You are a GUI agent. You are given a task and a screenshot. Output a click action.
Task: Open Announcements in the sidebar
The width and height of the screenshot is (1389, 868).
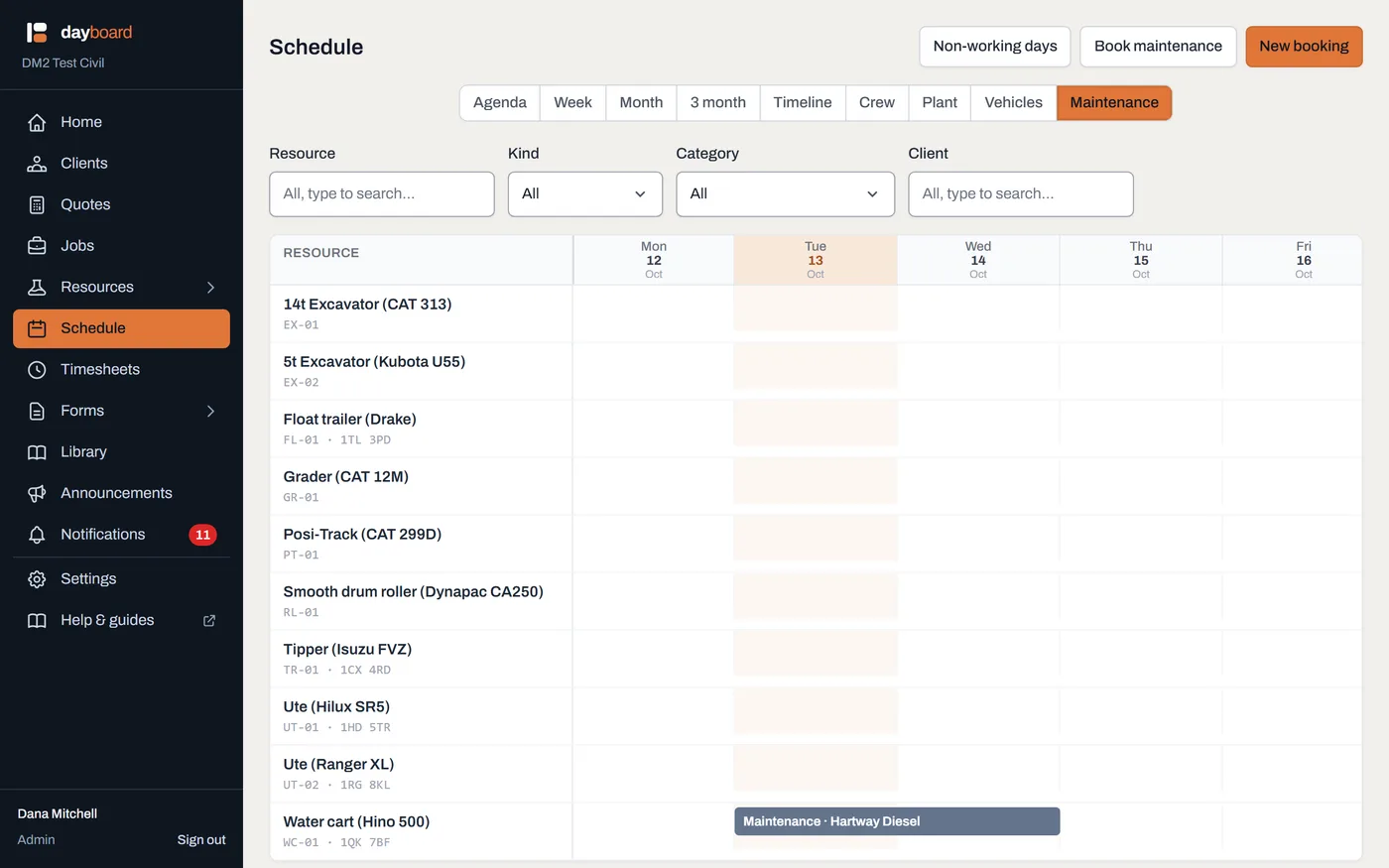click(121, 493)
